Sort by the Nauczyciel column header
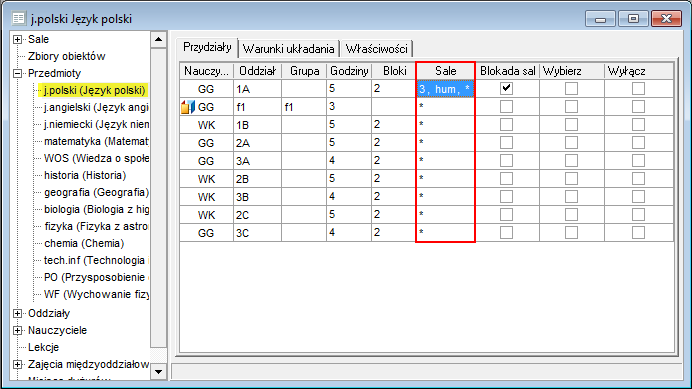The image size is (692, 389). (x=206, y=71)
